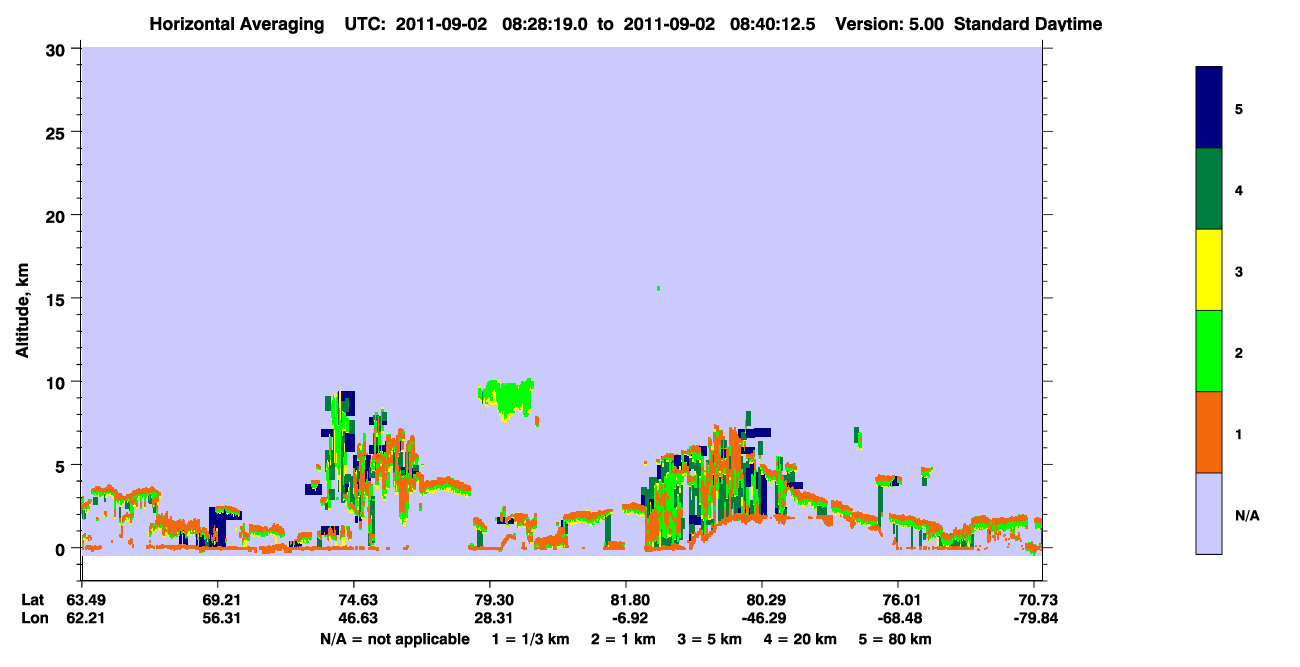
Task: Click latitude value '70.73'
Action: pyautogui.click(x=1040, y=600)
